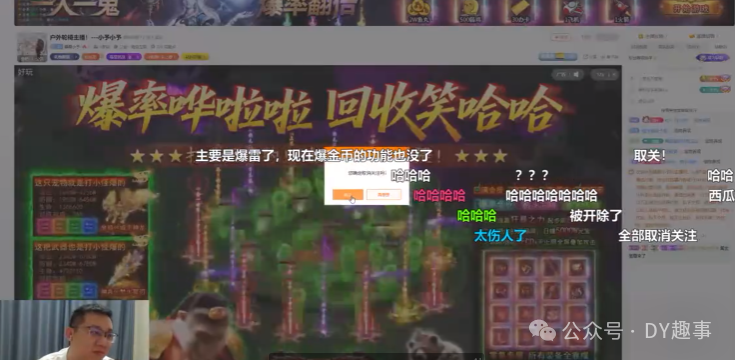Open the crown icon in the chat header
Image resolution: width=735 pixels, height=360 pixels.
click(691, 36)
